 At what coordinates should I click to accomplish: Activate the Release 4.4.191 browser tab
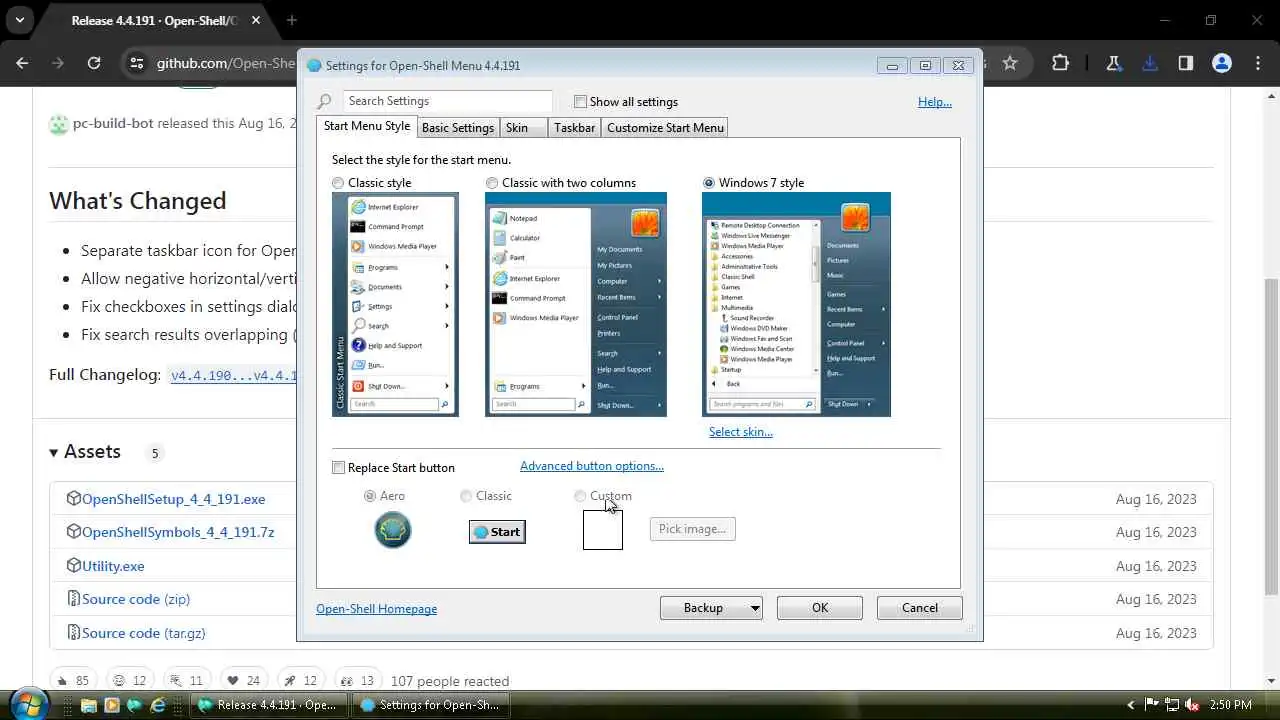(154, 20)
